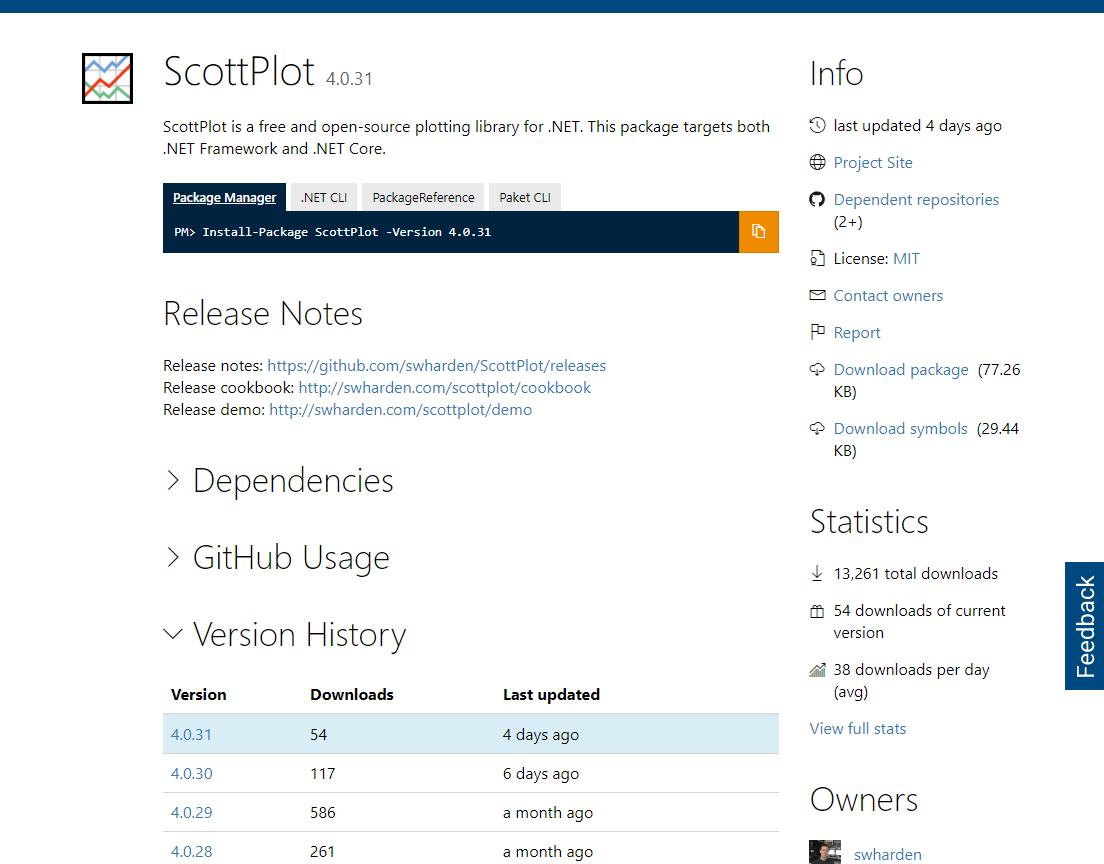Click the Download package link

[901, 370]
